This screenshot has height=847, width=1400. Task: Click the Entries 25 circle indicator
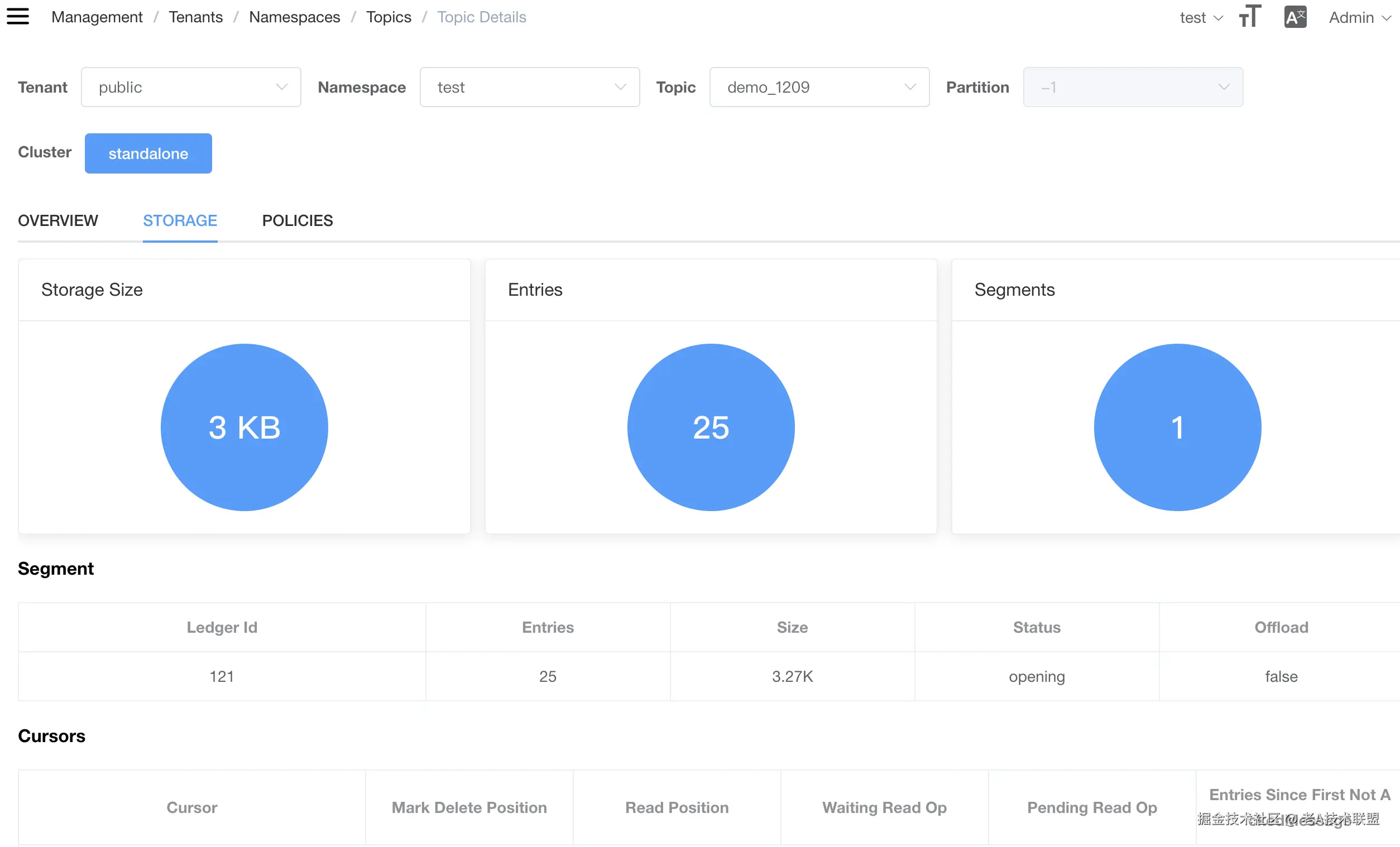[x=710, y=427]
